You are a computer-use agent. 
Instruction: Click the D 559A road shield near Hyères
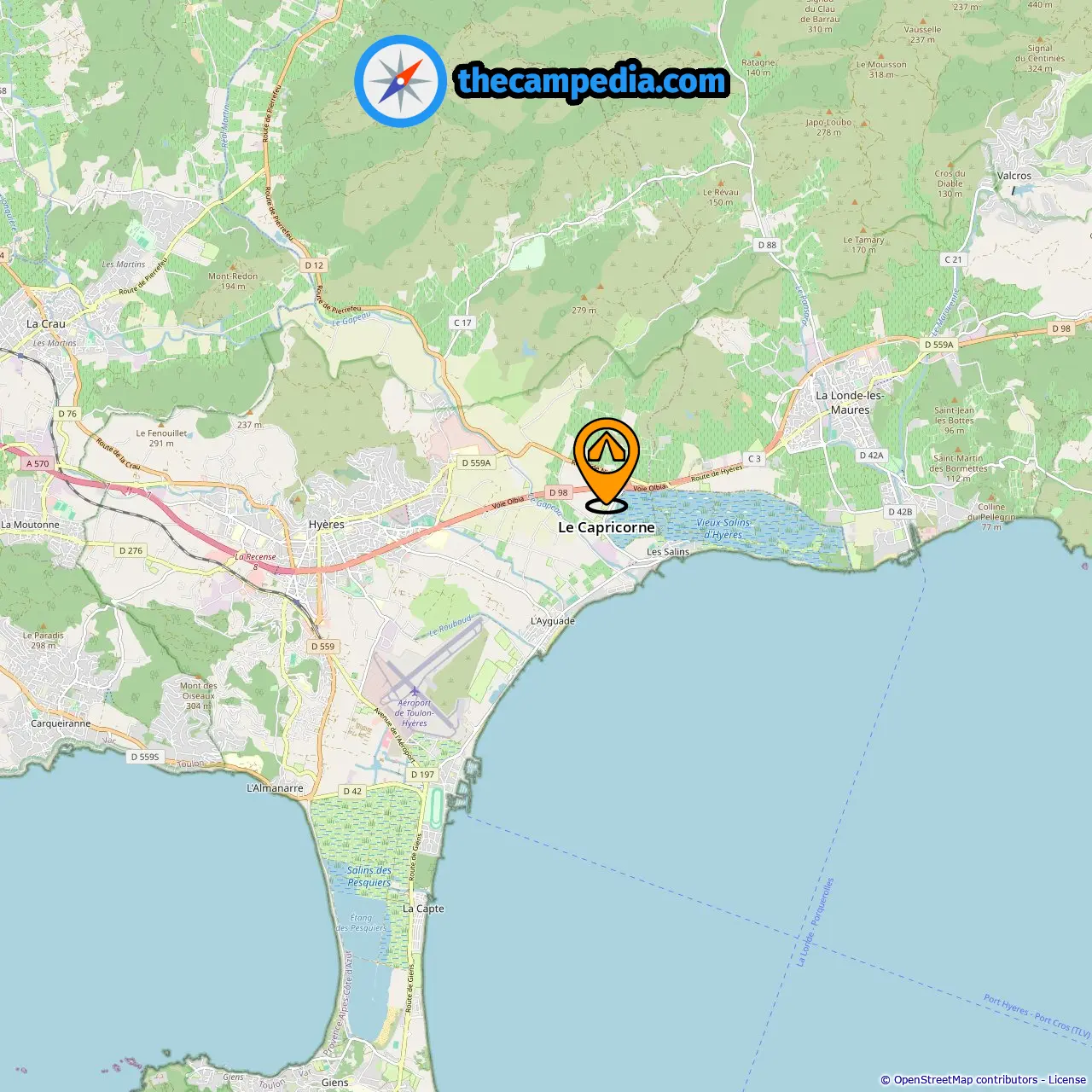(476, 462)
